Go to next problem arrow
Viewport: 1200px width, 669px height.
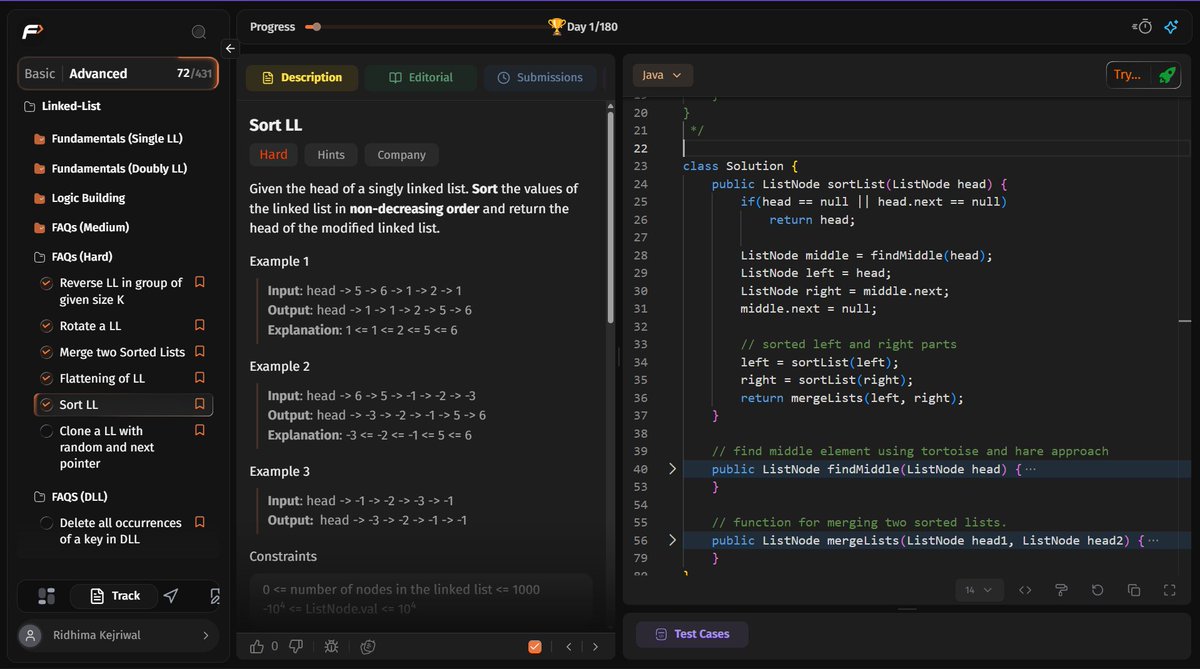(595, 647)
